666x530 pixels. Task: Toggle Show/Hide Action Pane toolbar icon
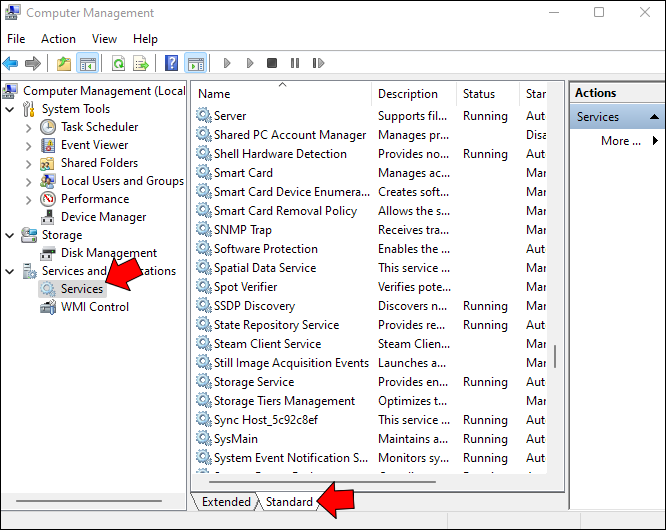tap(196, 64)
